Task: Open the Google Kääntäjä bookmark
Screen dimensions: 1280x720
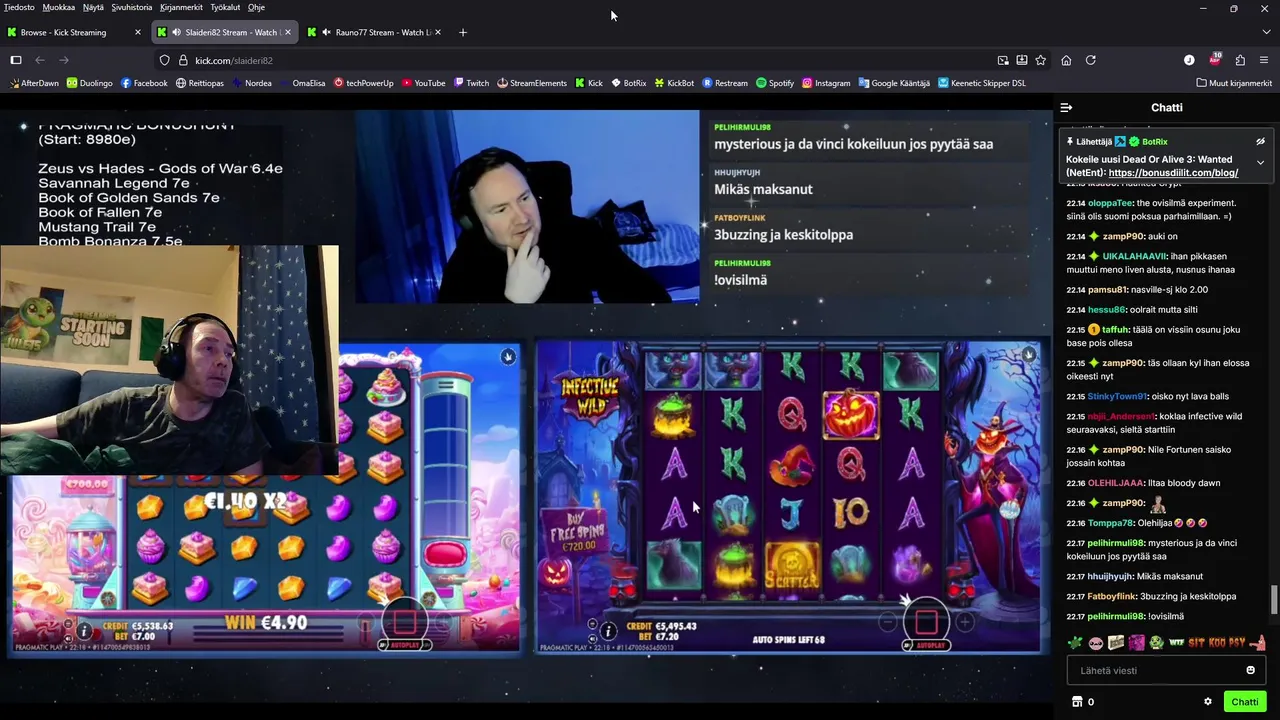Action: [x=893, y=83]
